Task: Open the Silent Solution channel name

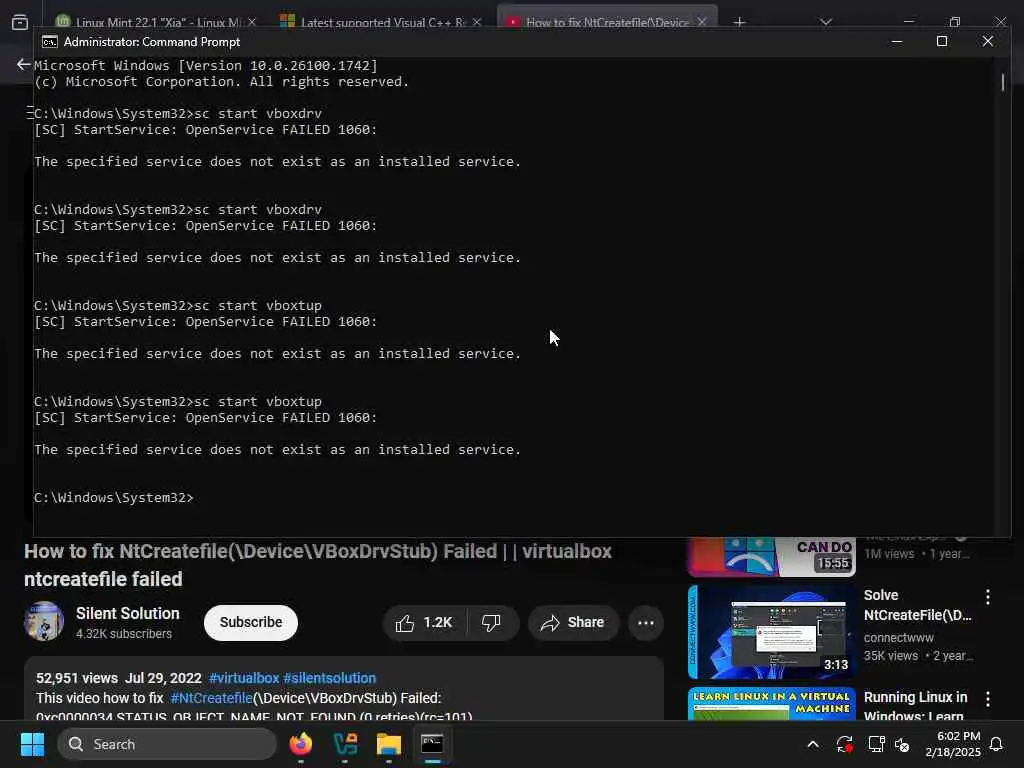Action: 127,613
